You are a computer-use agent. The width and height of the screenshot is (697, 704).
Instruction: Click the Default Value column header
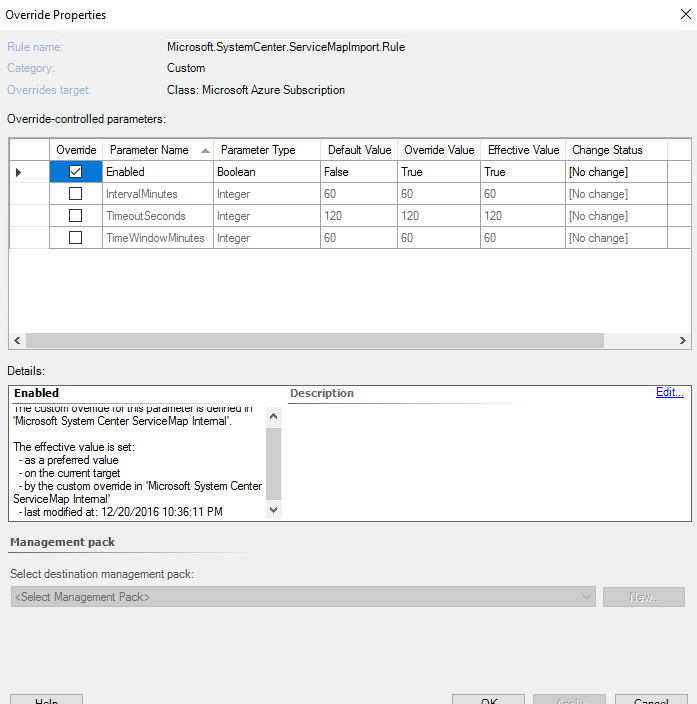tap(359, 150)
